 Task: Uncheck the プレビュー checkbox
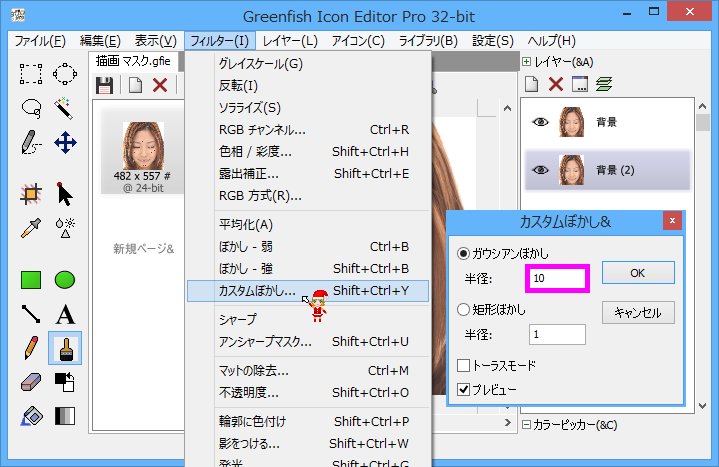(463, 389)
